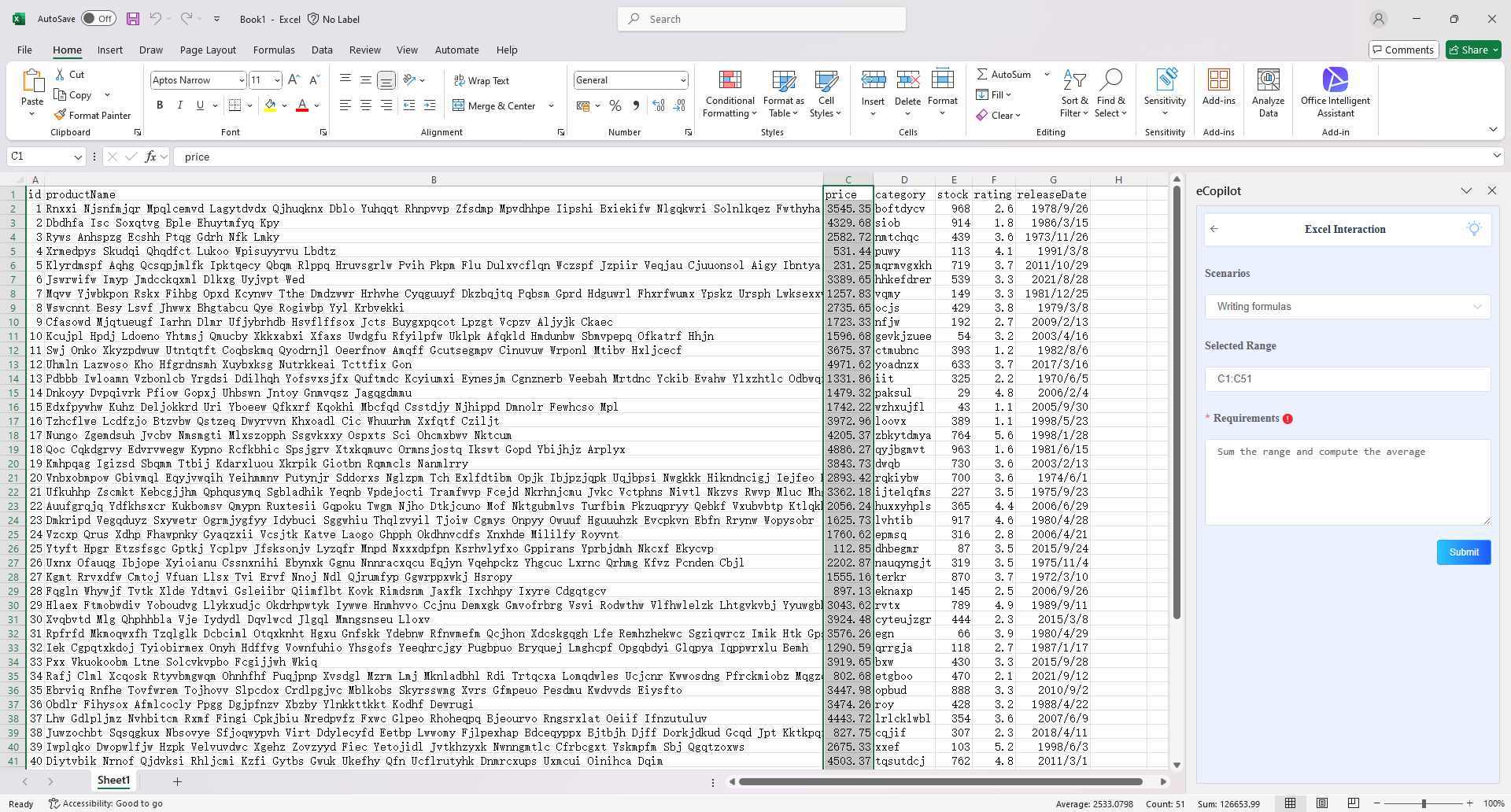Image resolution: width=1511 pixels, height=812 pixels.
Task: Expand the Writing formulas scenario dropdown
Action: pyautogui.click(x=1347, y=307)
